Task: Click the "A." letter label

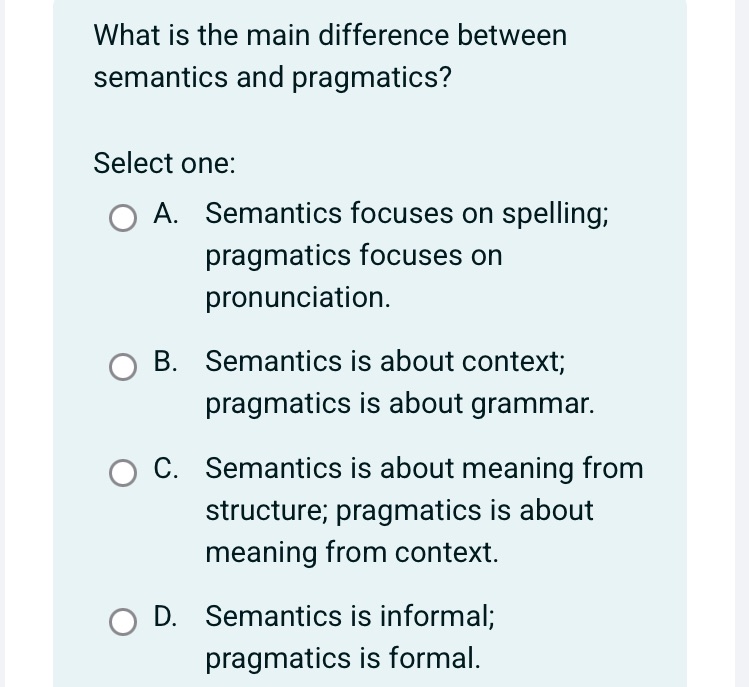Action: tap(168, 214)
